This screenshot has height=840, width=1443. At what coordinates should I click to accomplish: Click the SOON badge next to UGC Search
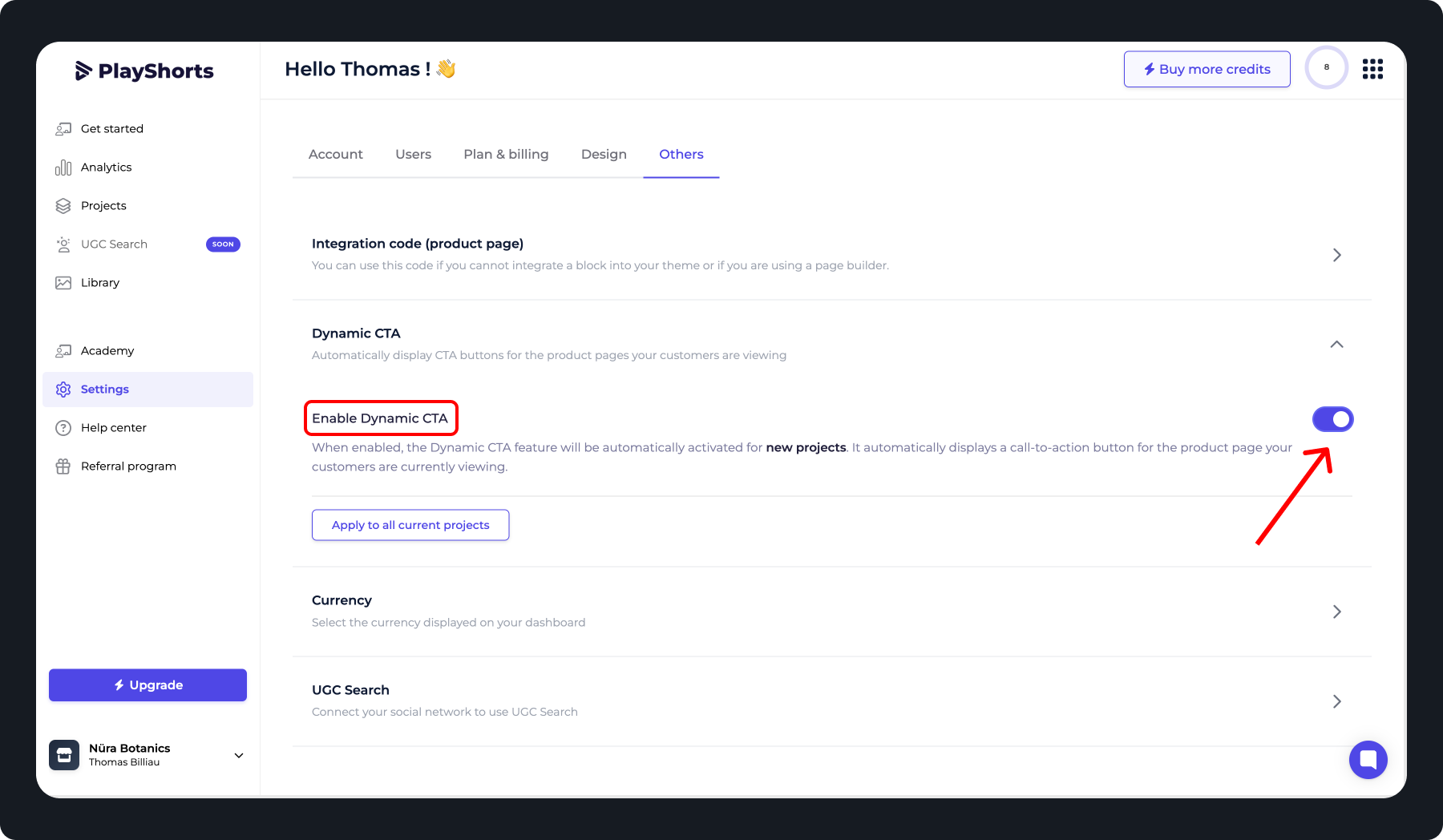coord(223,244)
